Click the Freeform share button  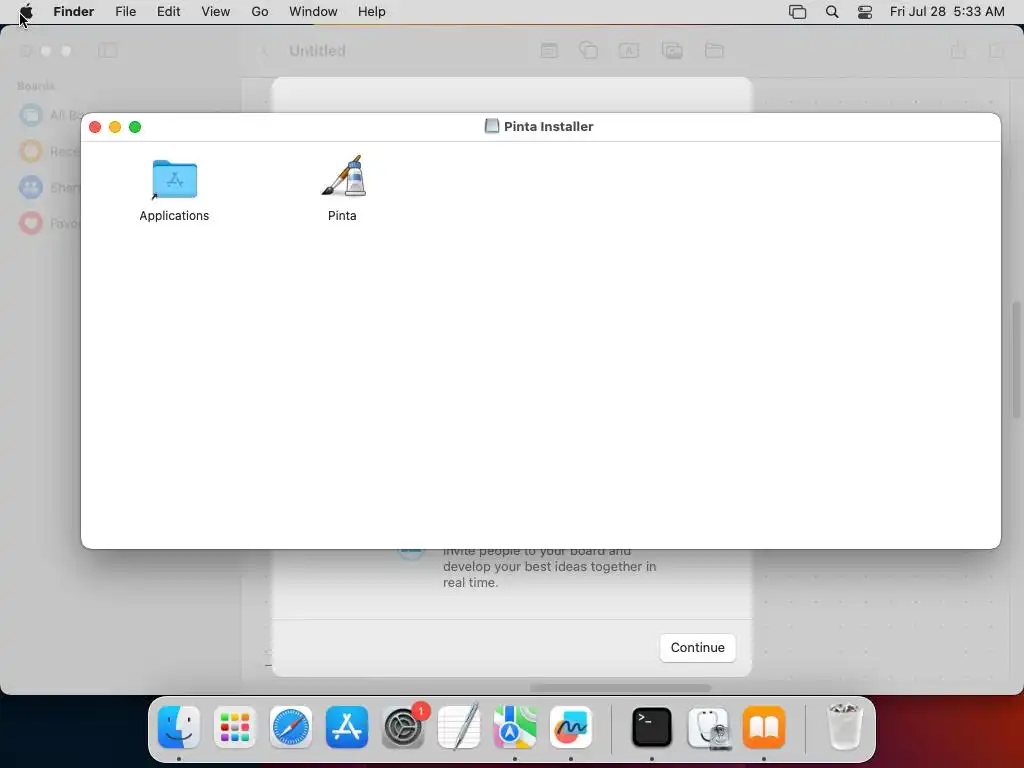(958, 50)
